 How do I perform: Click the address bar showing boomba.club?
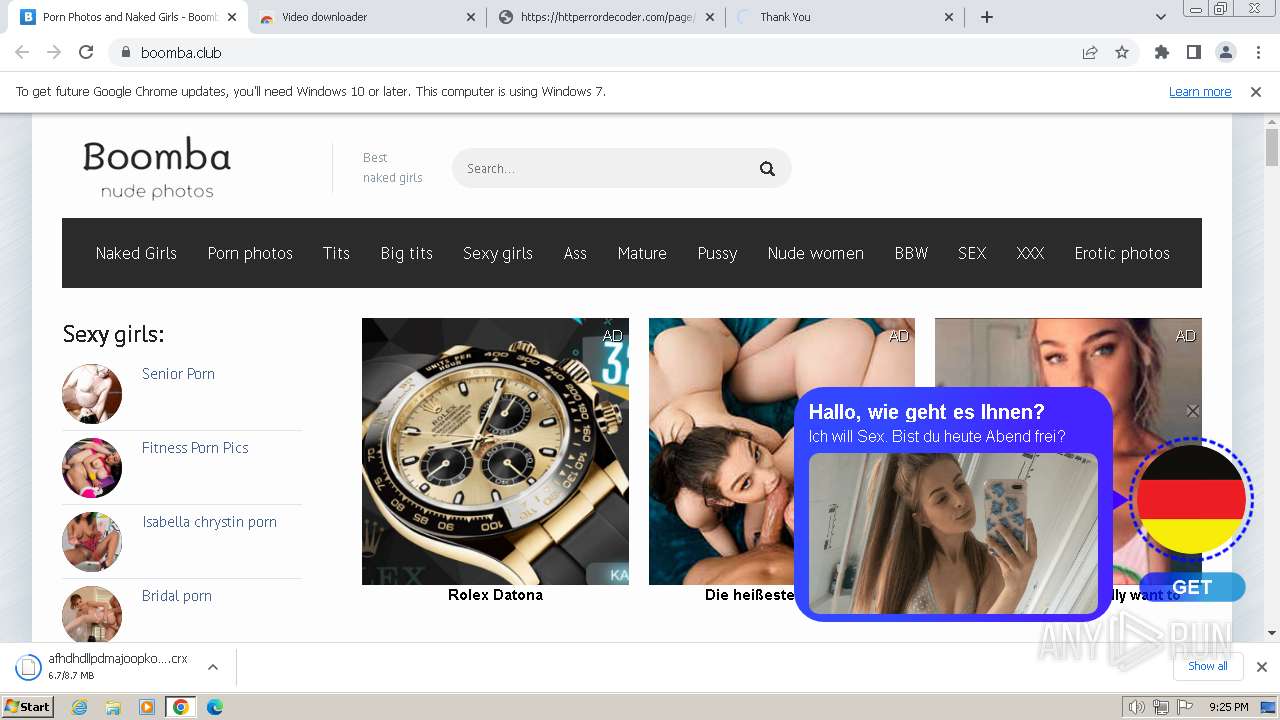(600, 53)
